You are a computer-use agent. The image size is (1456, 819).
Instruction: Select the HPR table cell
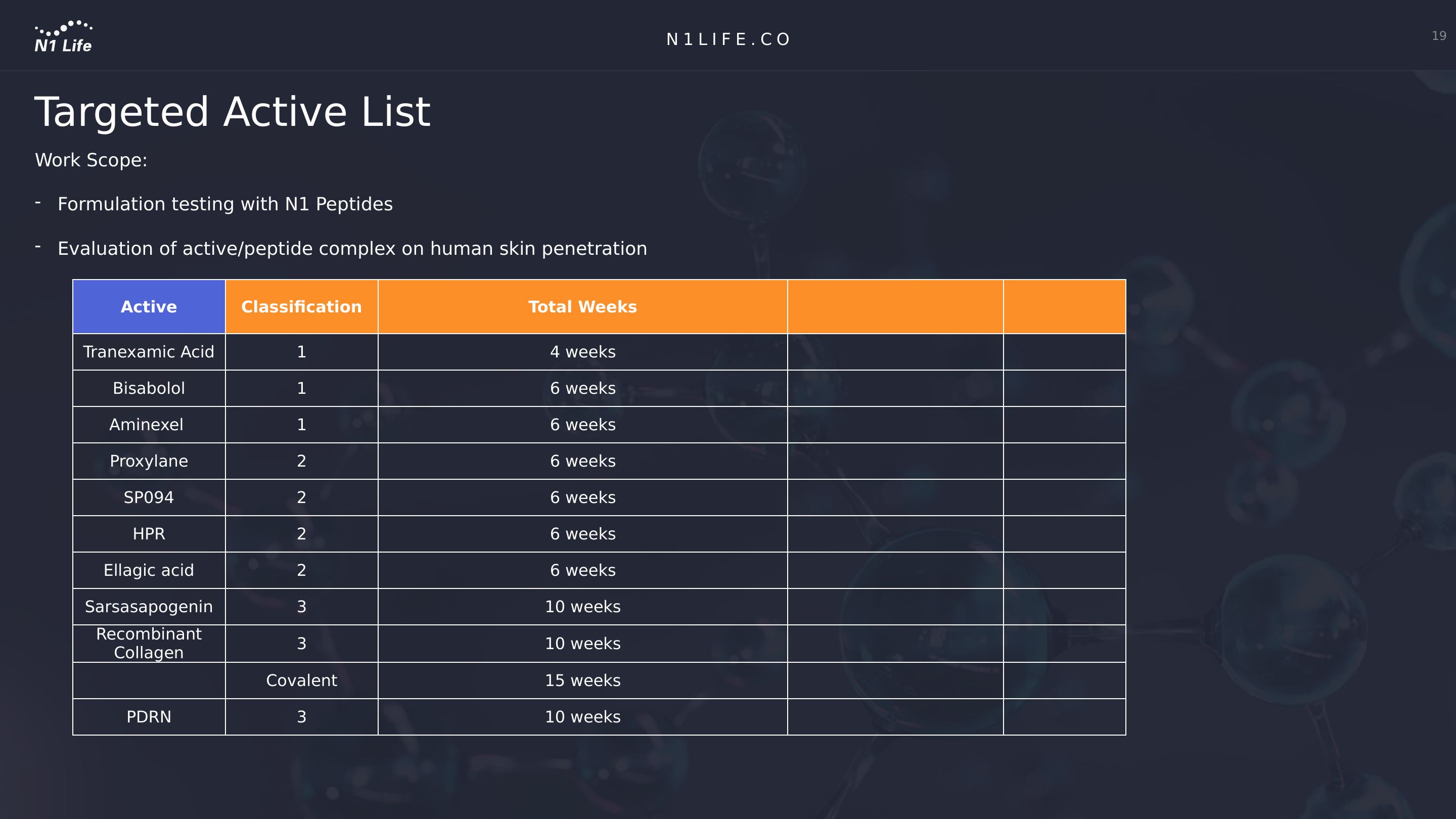149,533
